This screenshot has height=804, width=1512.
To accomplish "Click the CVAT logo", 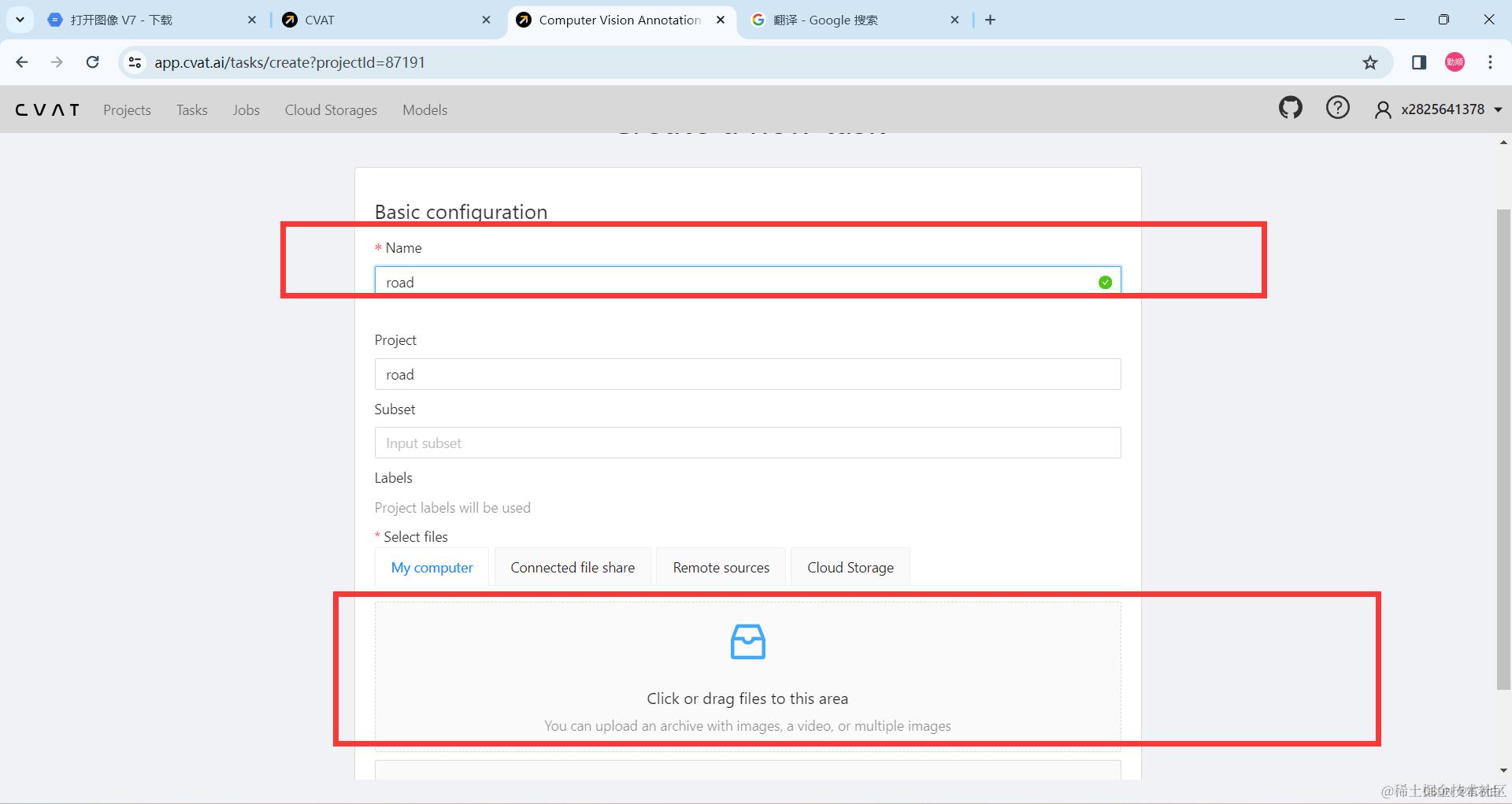I will 48,109.
